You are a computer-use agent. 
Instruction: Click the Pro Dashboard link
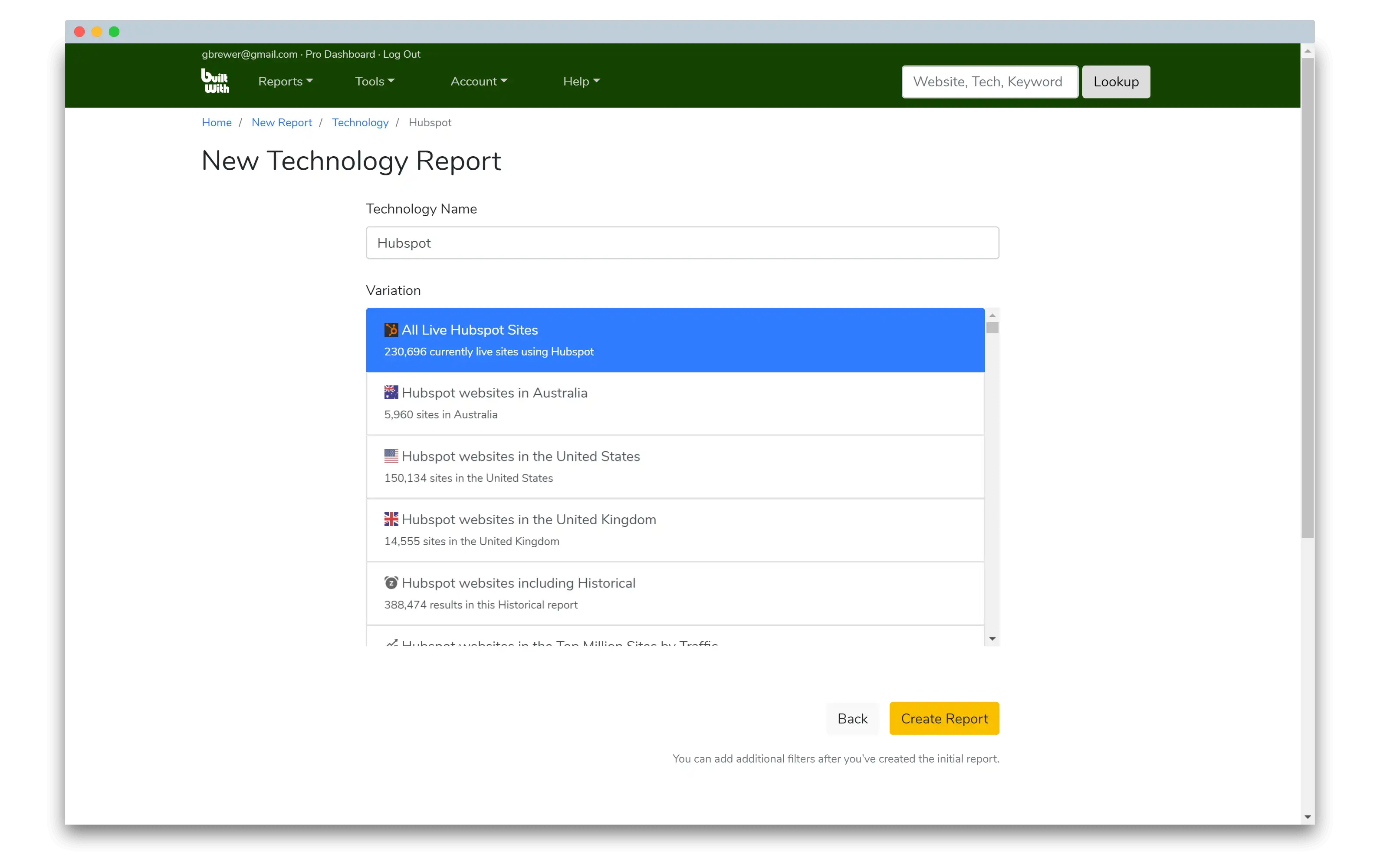[340, 54]
